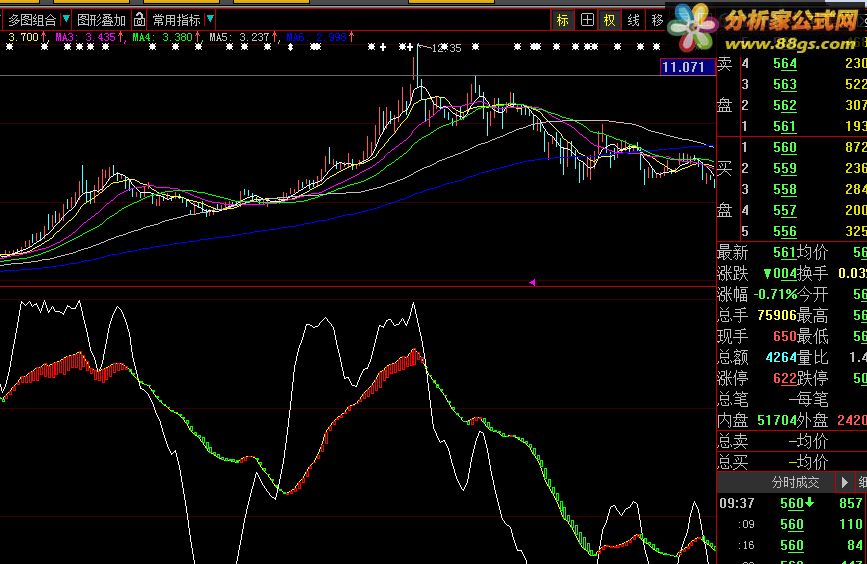Select the :09 trade row price 560
Image resolution: width=867 pixels, height=564 pixels.
click(x=792, y=524)
